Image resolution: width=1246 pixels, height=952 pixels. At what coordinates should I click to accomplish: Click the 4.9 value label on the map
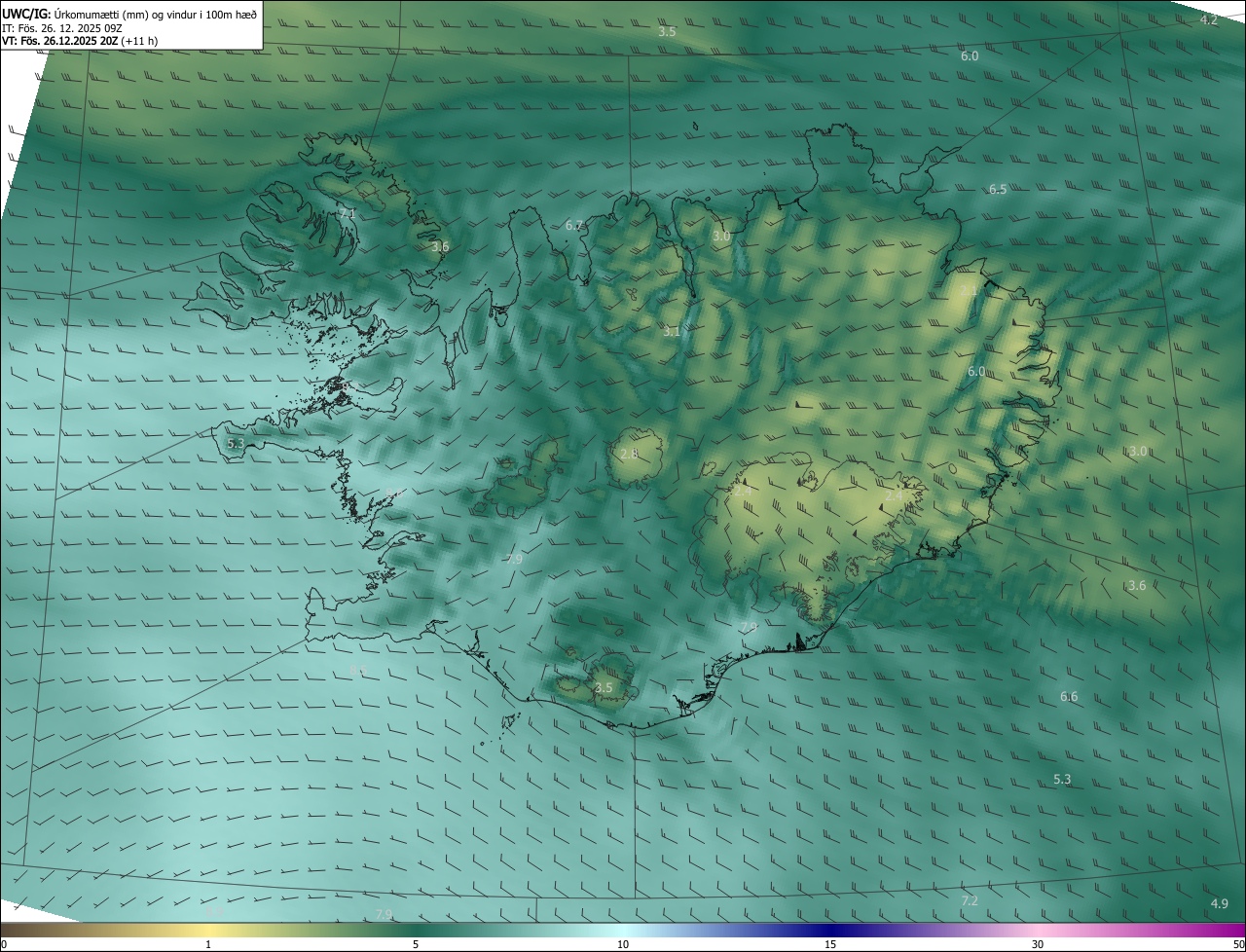tap(1219, 904)
